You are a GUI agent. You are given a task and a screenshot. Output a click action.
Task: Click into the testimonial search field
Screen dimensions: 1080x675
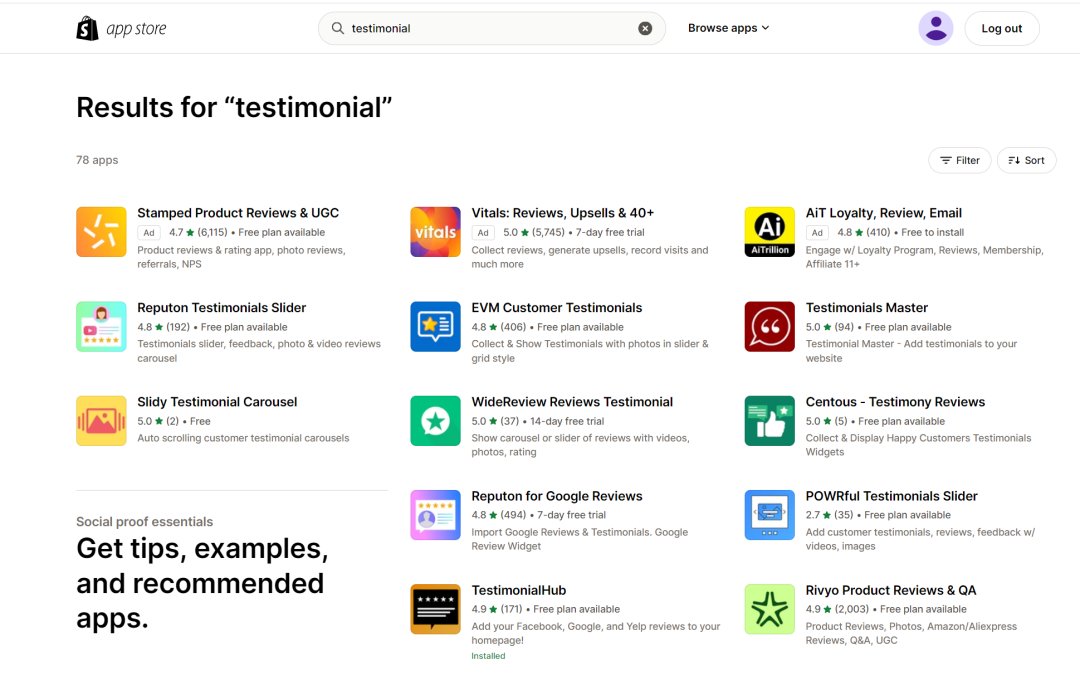point(492,28)
